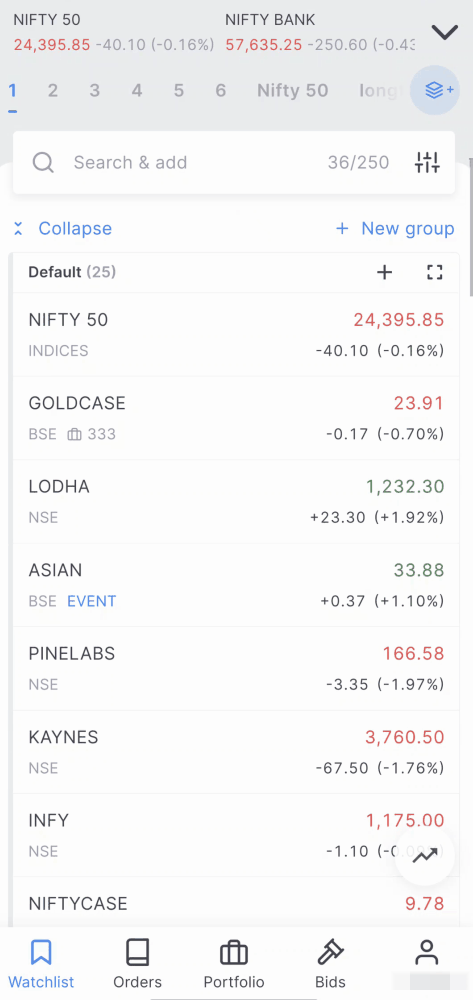473x1000 pixels.
Task: Select the Watchlist bottom tab
Action: tap(41, 963)
